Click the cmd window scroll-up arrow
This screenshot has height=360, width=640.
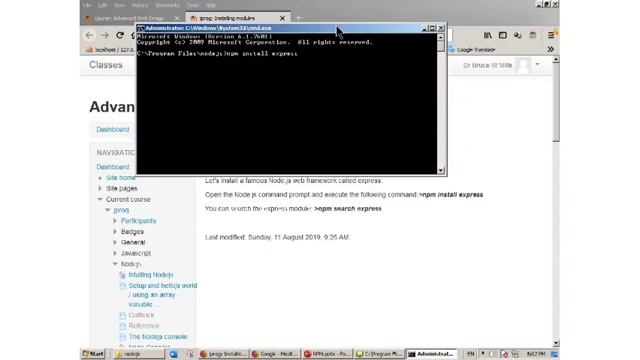tap(441, 37)
